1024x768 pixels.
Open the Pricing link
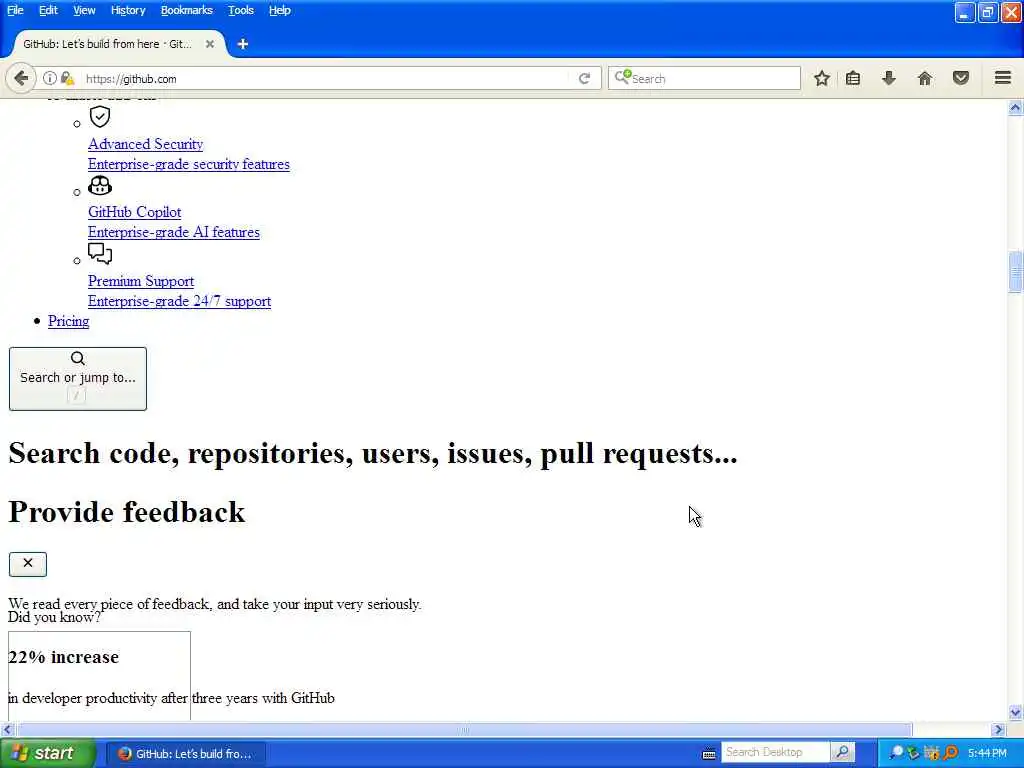tap(69, 321)
